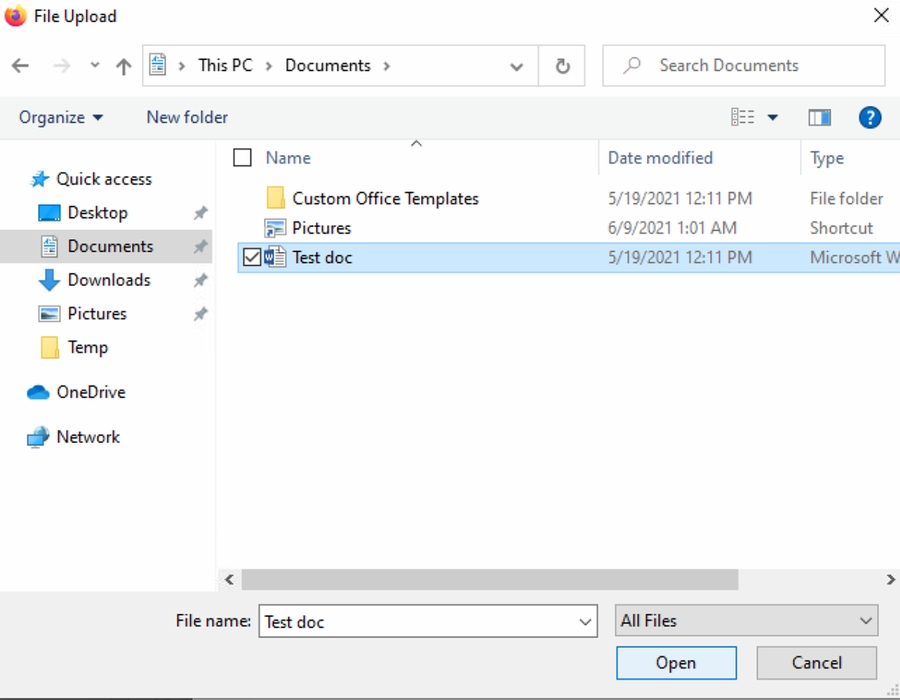Viewport: 900px width, 700px height.
Task: Refresh the Documents folder view
Action: 563,66
